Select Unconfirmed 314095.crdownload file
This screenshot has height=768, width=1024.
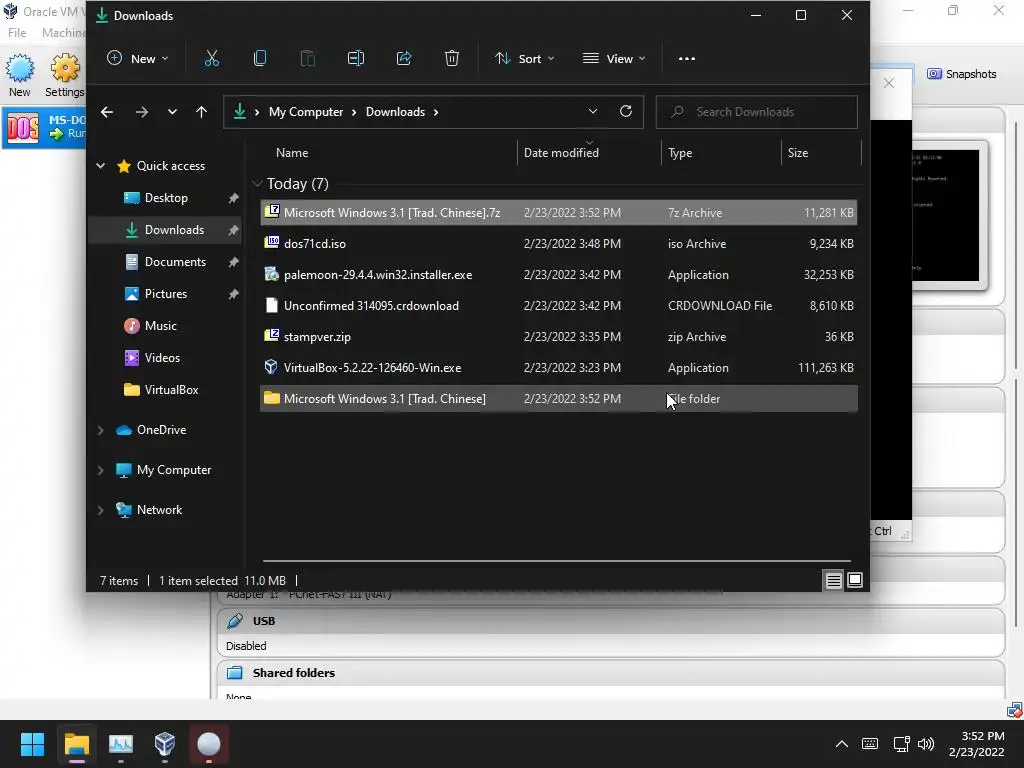(x=558, y=306)
